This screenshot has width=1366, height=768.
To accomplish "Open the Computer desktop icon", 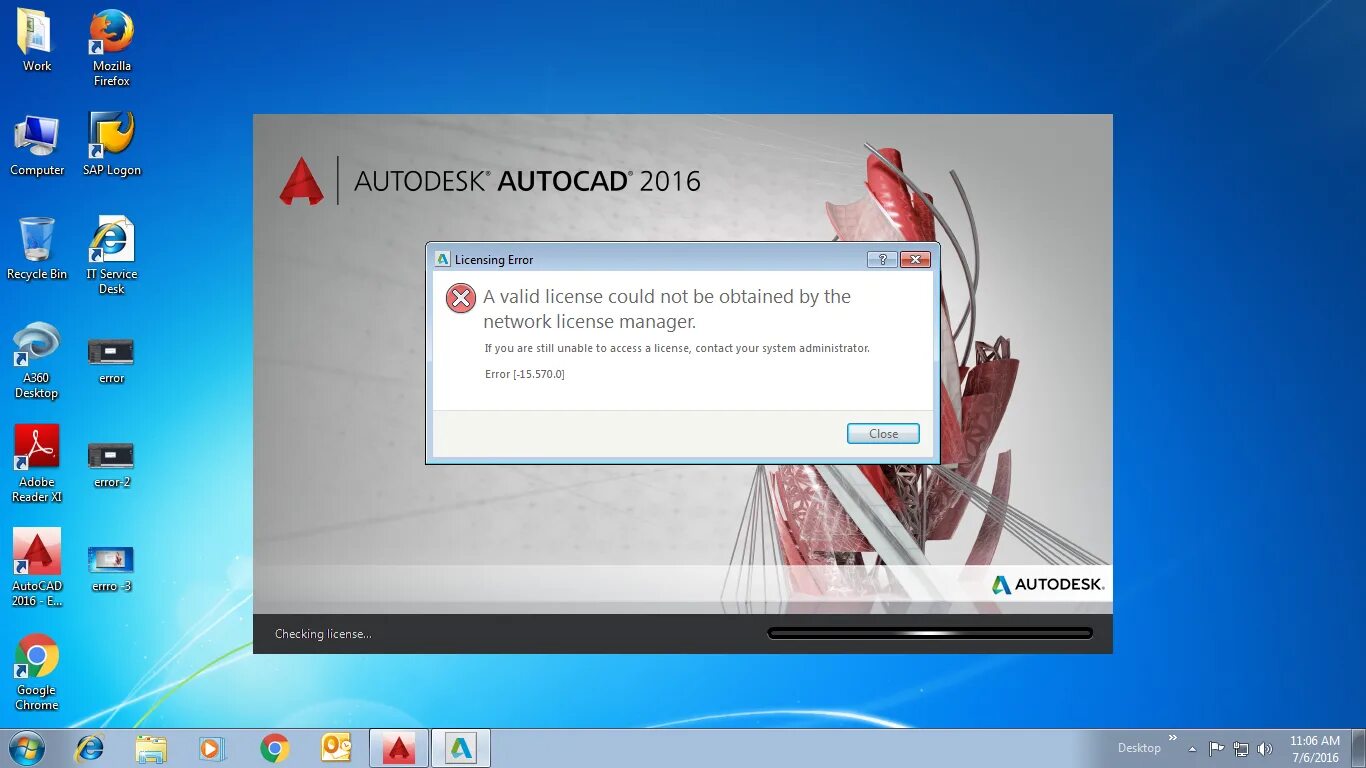I will pos(37,145).
